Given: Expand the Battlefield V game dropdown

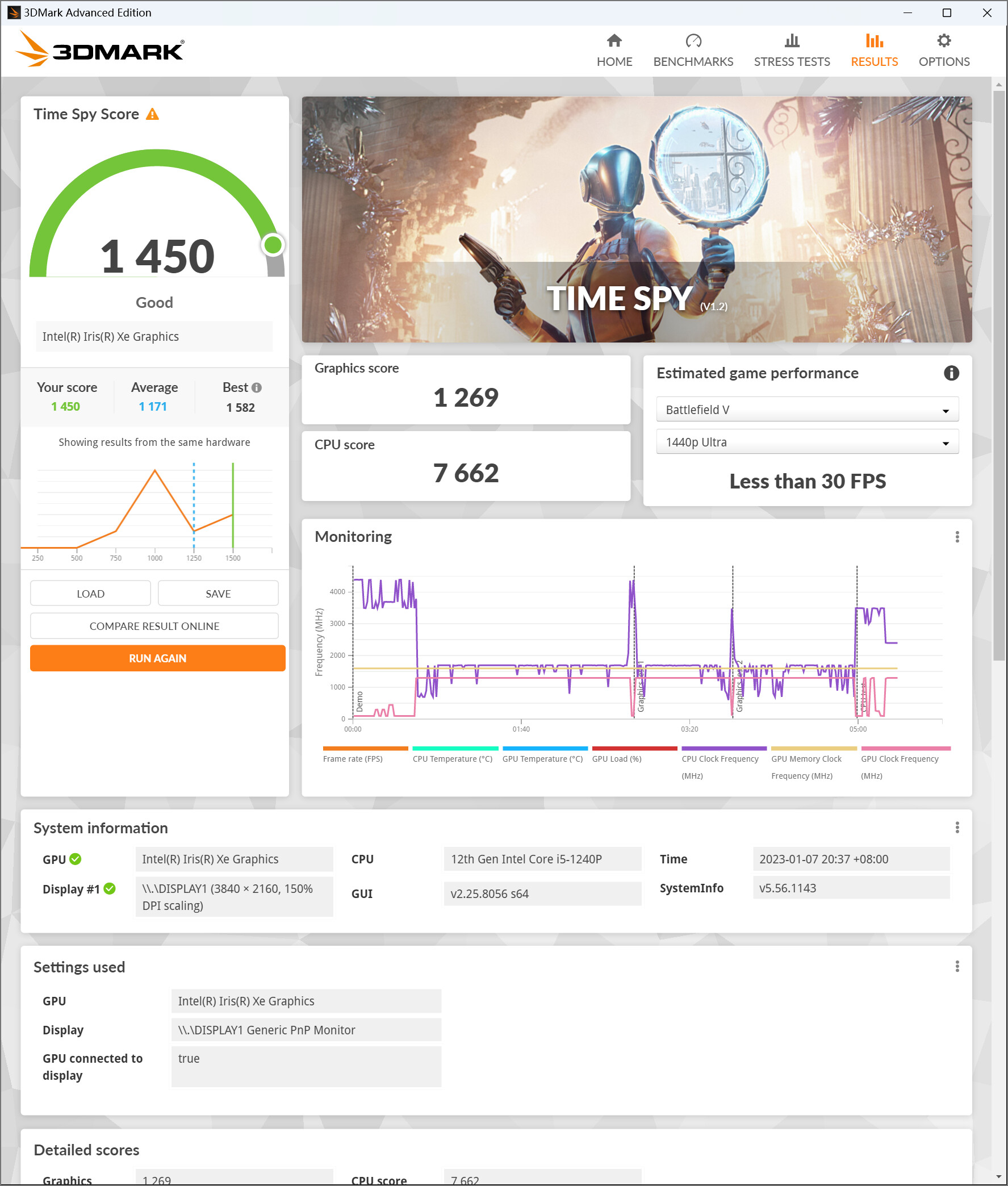Looking at the screenshot, I should tap(806, 410).
